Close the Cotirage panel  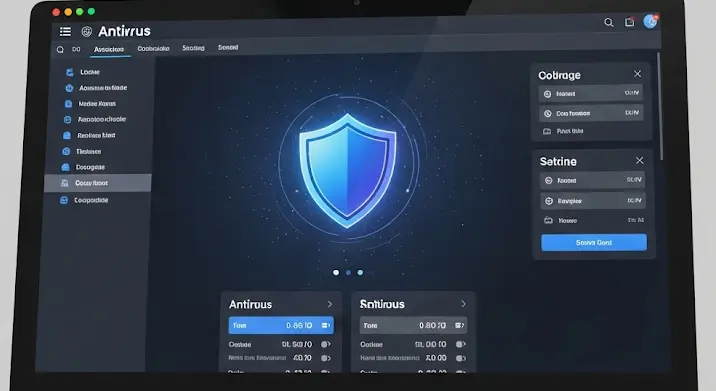637,74
